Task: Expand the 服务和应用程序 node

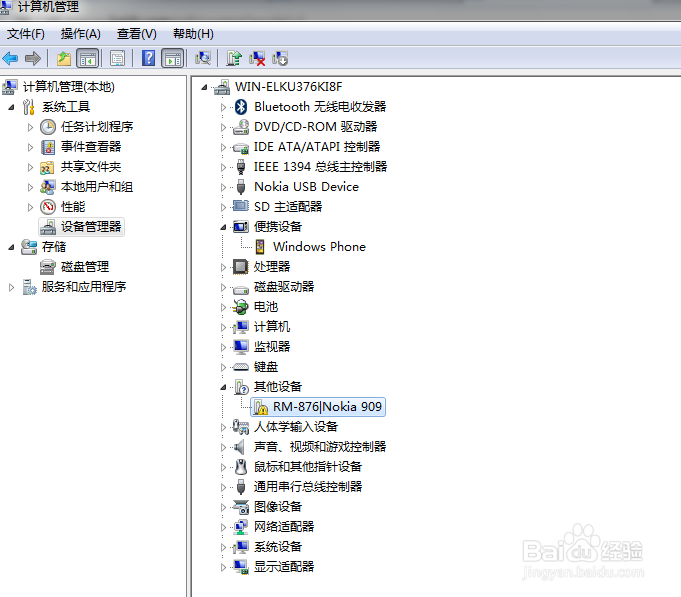Action: [11, 287]
